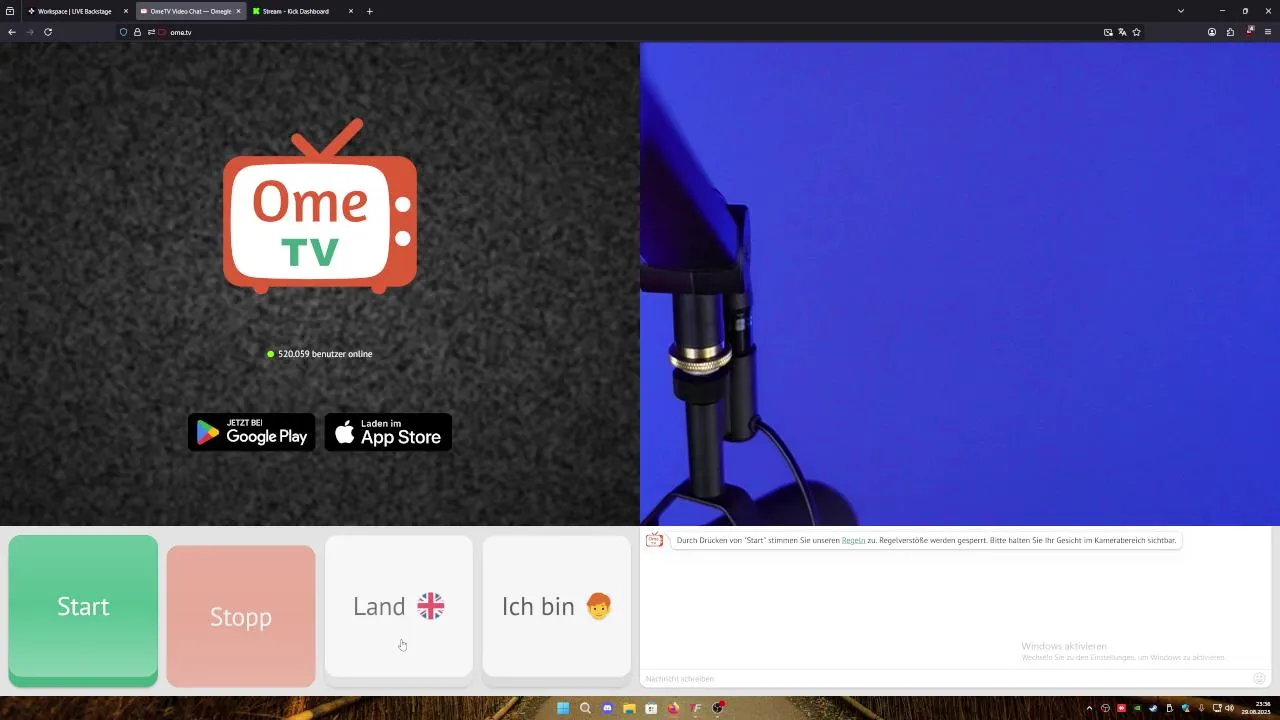Click the Google Play download badge
Screen dimensions: 1280x720
click(251, 432)
